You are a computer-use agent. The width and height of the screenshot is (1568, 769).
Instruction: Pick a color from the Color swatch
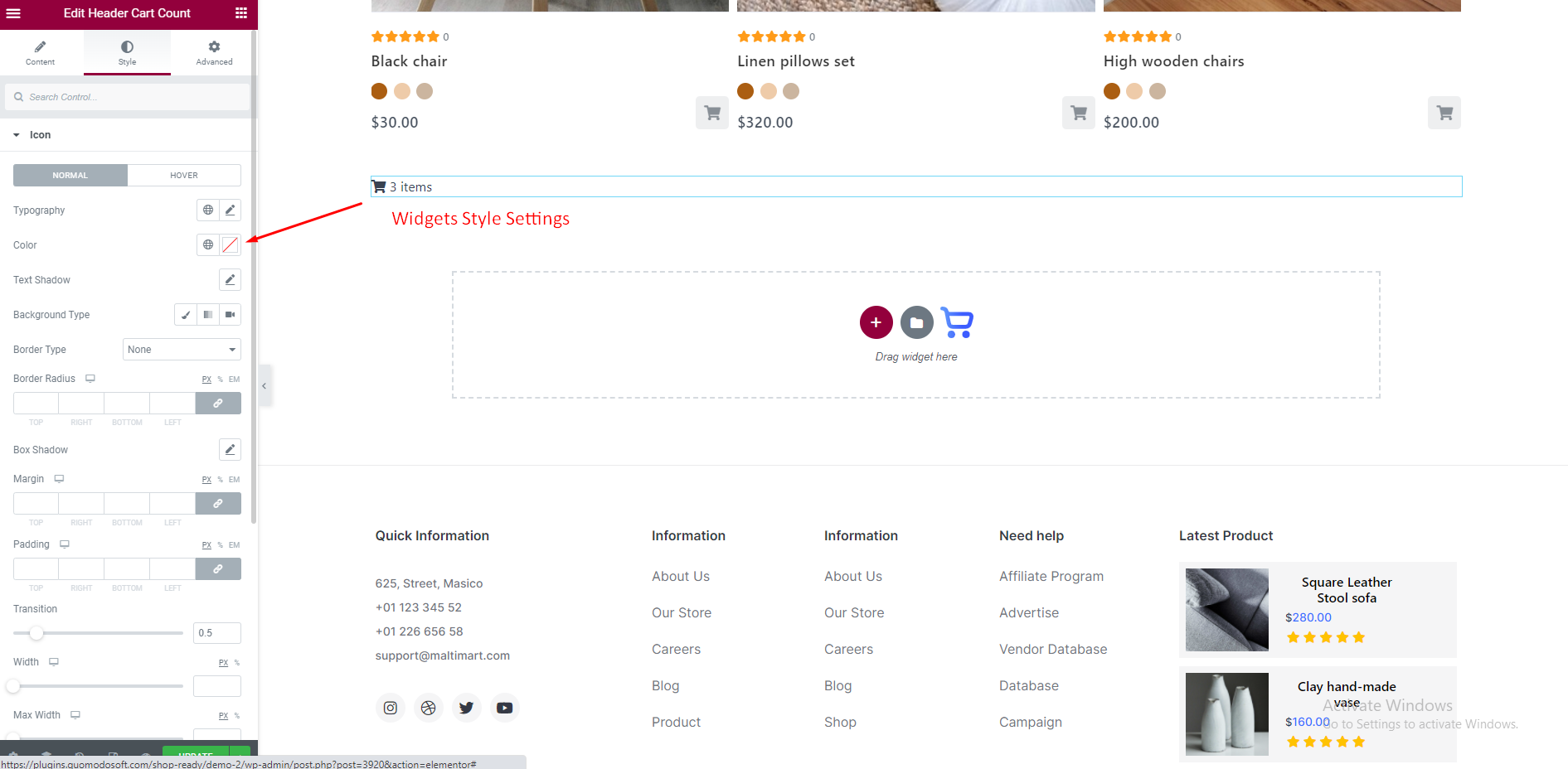(231, 245)
